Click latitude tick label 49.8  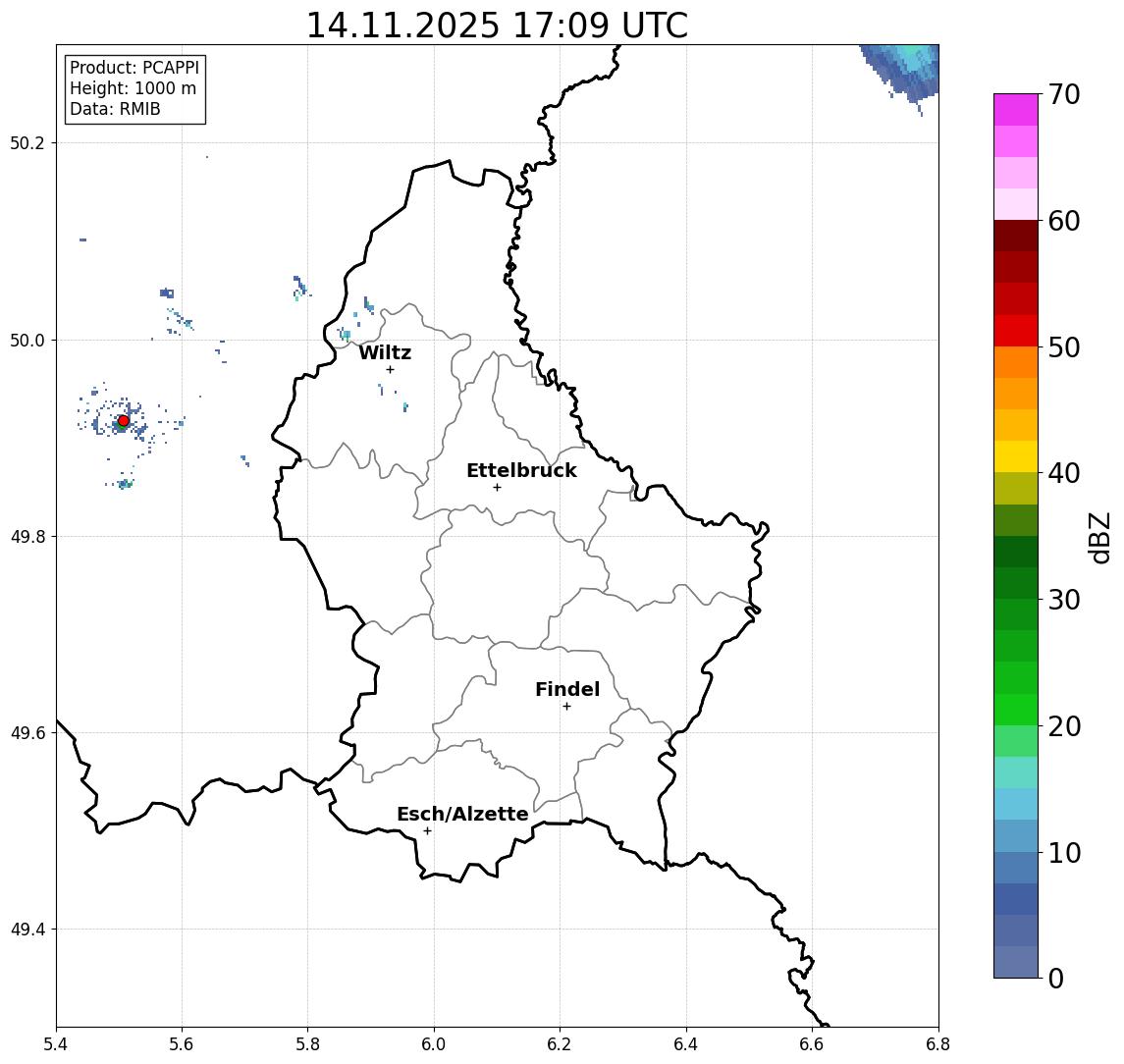[x=27, y=536]
